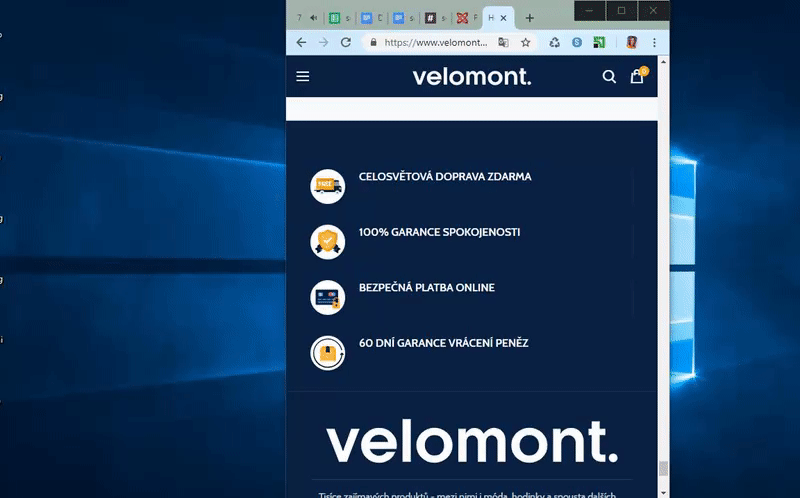Switch to the first blue Docs tab
Image resolution: width=800 pixels, height=498 pixels.
click(366, 18)
